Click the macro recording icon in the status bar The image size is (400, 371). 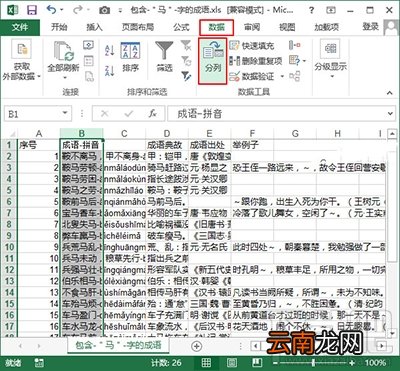tap(39, 363)
